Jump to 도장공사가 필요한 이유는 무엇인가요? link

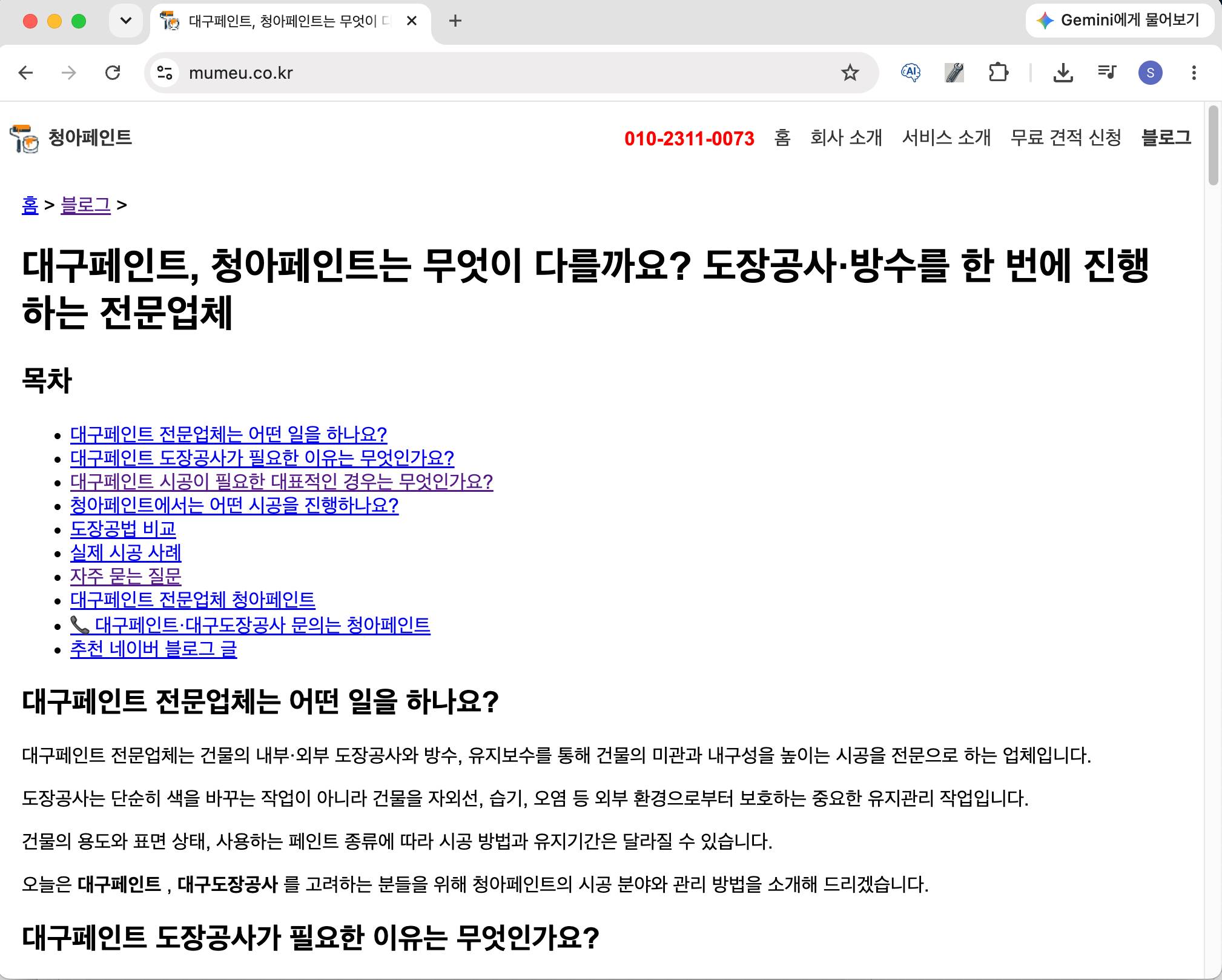point(262,458)
